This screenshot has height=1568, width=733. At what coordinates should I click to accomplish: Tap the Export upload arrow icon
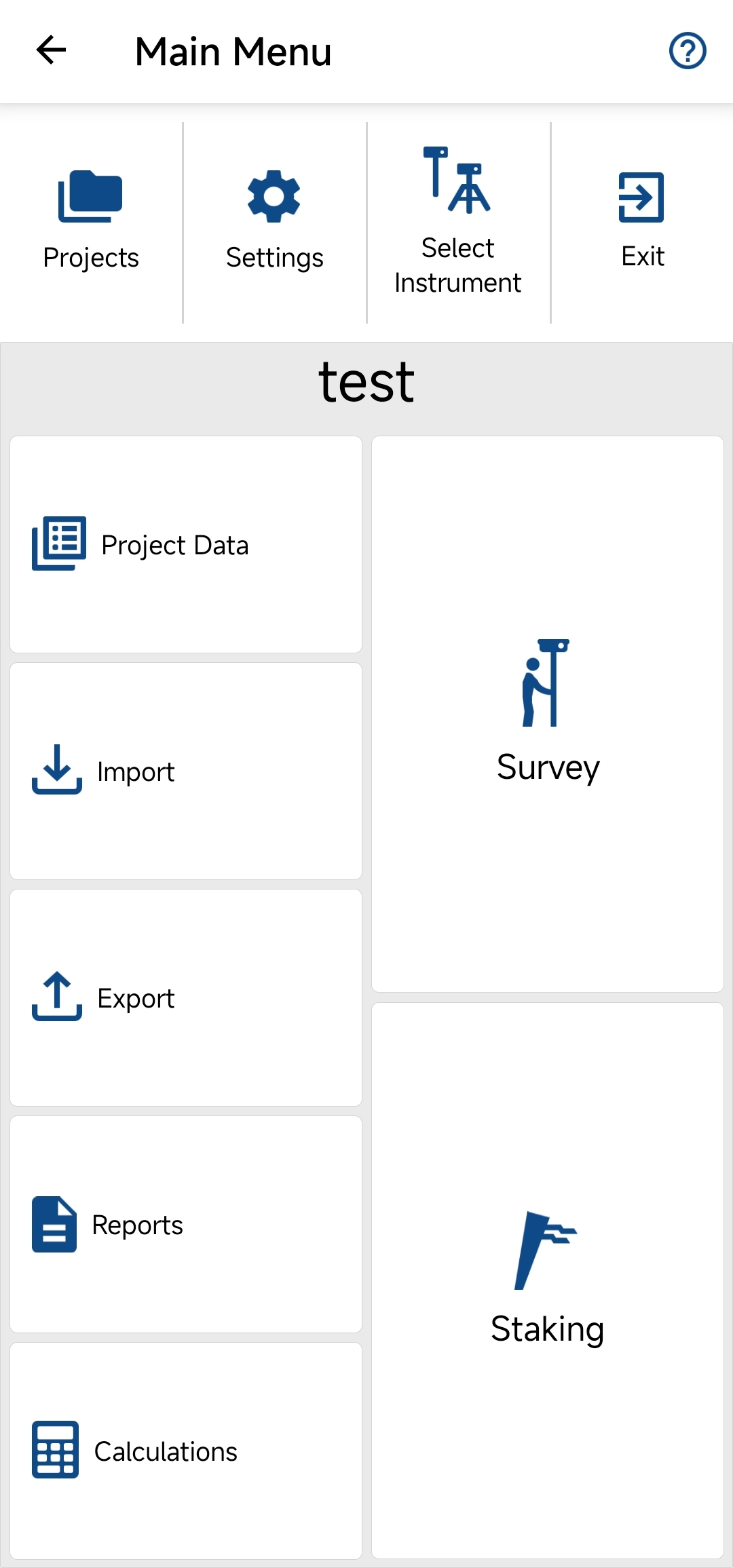point(57,996)
